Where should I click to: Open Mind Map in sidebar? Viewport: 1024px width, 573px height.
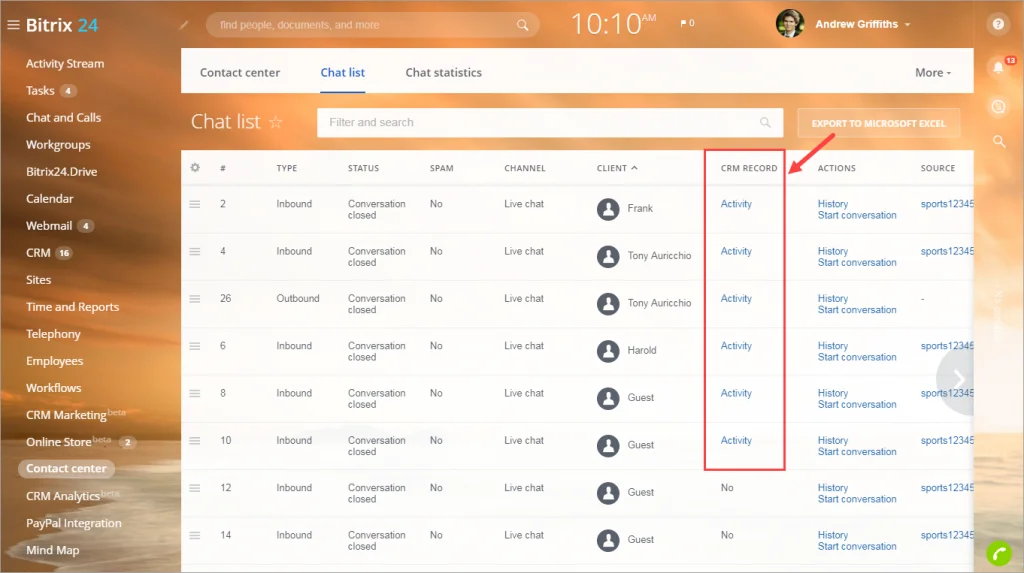point(52,550)
